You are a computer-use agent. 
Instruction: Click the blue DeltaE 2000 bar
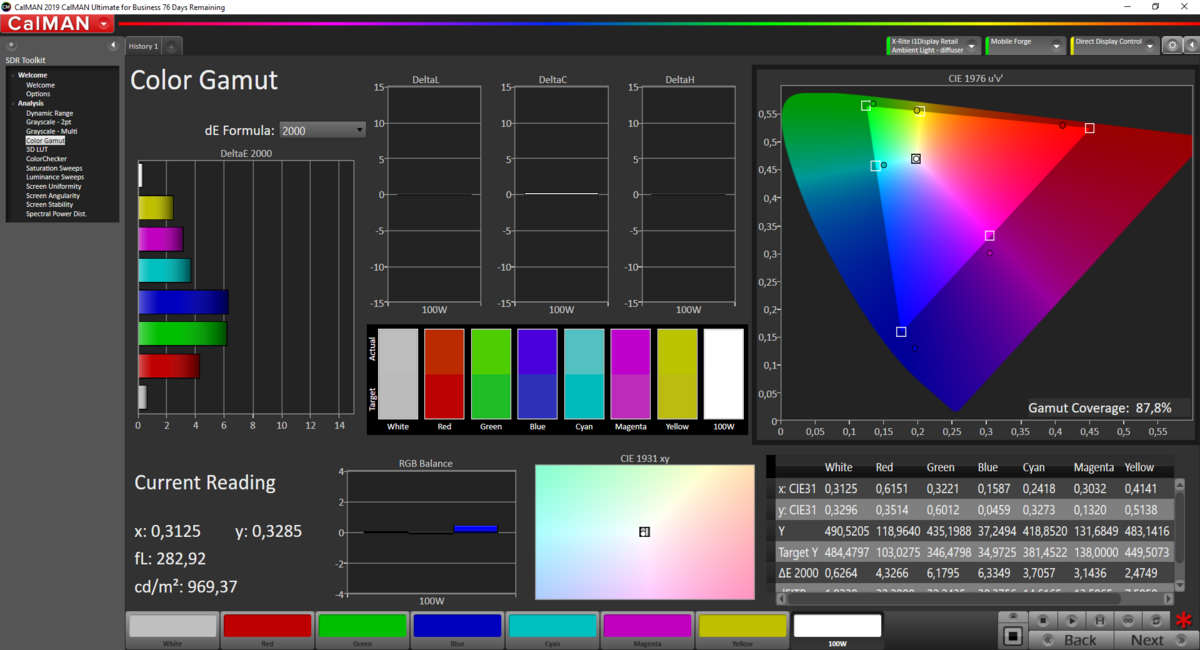183,302
